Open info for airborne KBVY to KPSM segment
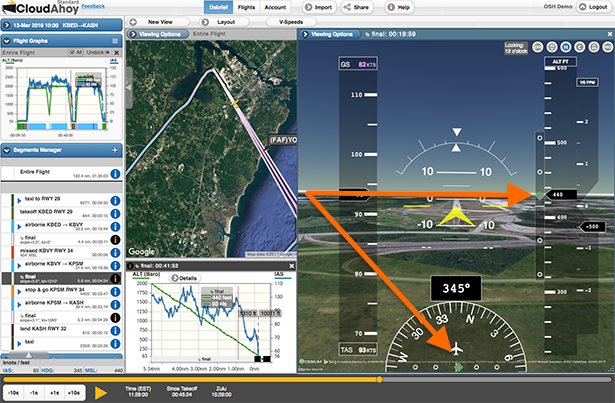Screen dimensions: 615x403 [x=115, y=266]
